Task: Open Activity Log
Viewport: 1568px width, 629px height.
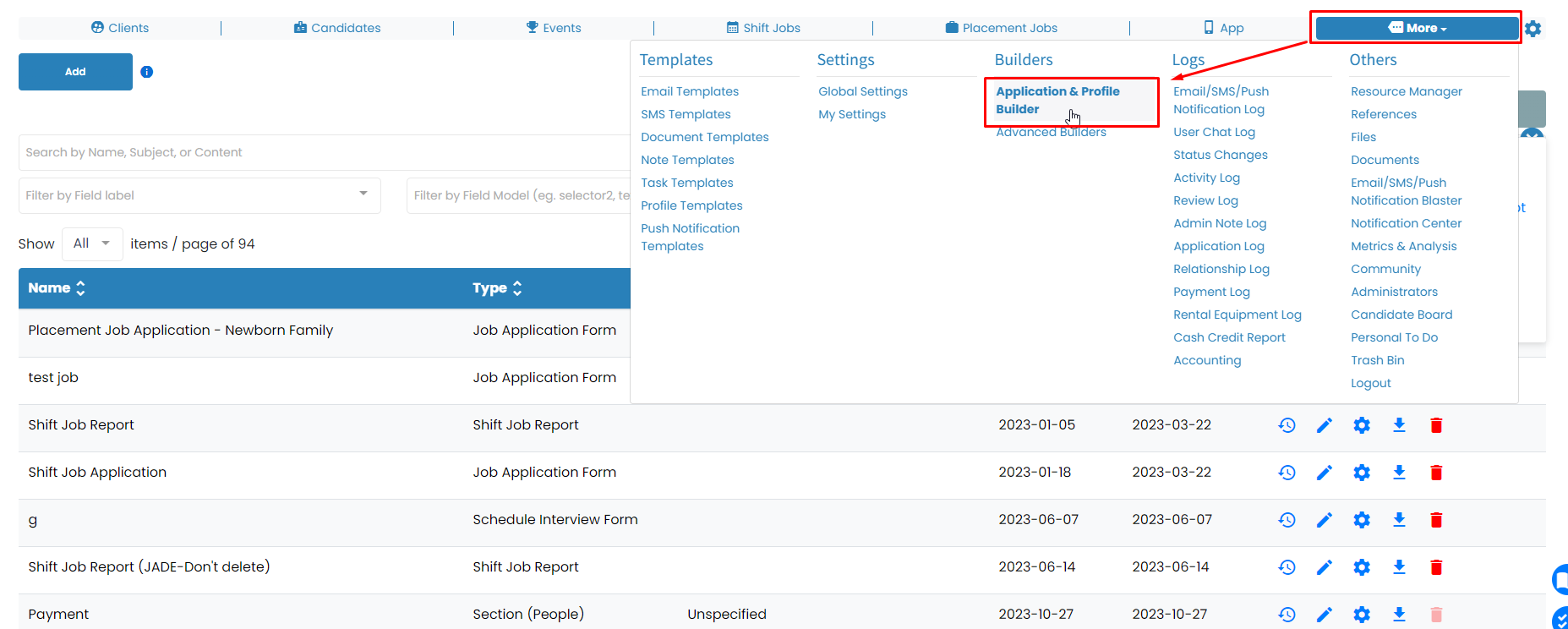Action: pyautogui.click(x=1206, y=178)
